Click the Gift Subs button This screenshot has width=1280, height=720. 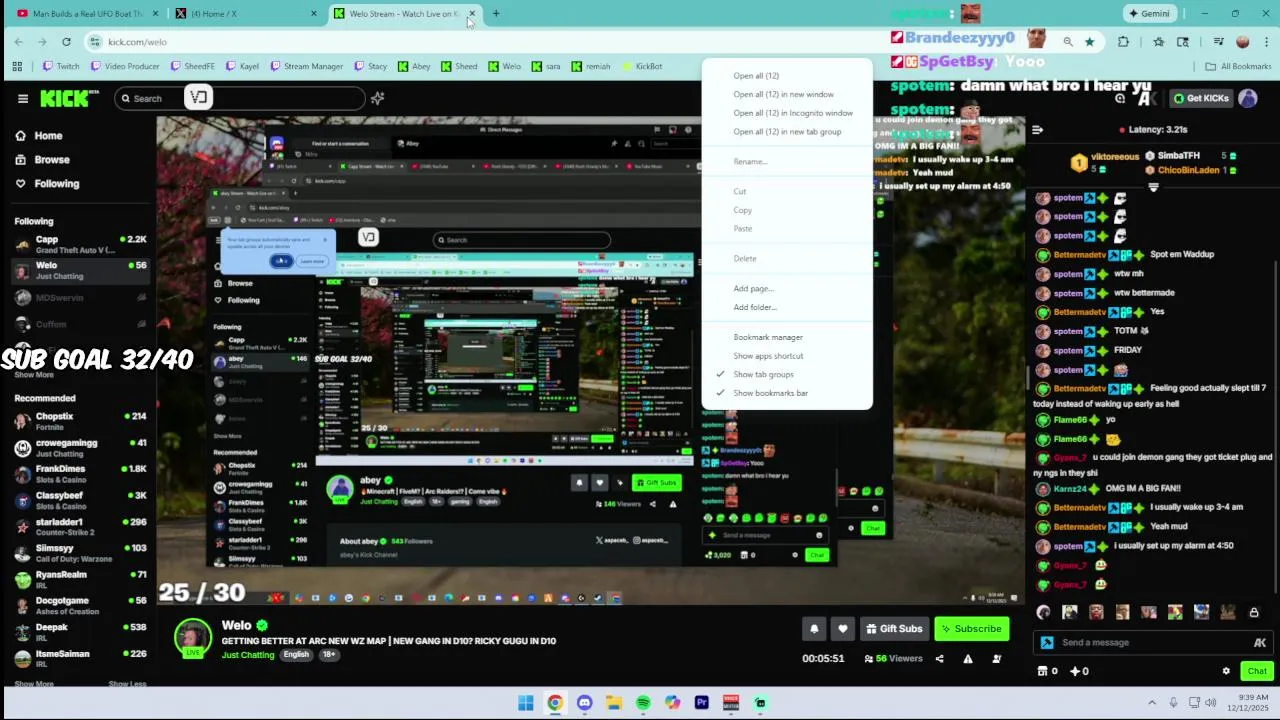[894, 629]
